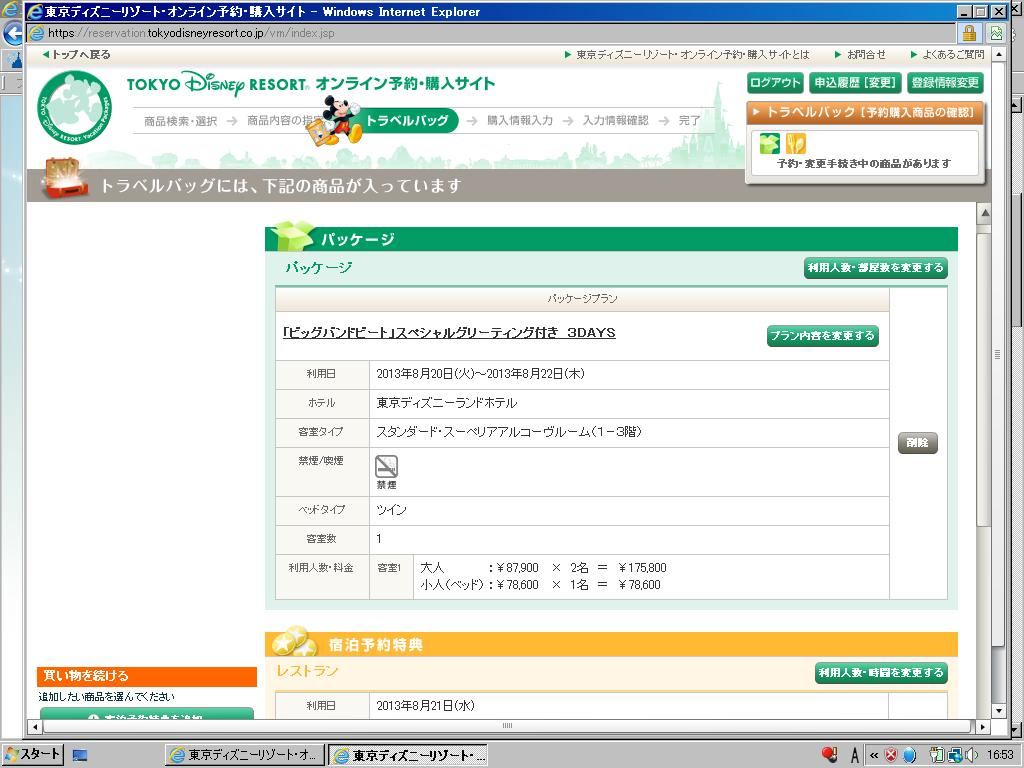
Task: Open the お問合せ link
Action: pyautogui.click(x=861, y=55)
